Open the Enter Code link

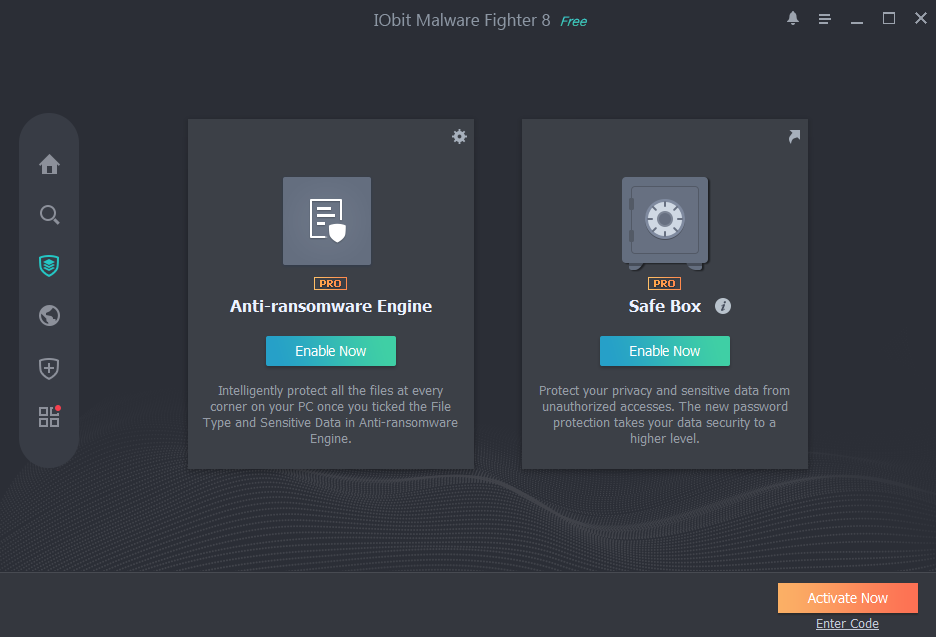pyautogui.click(x=847, y=624)
